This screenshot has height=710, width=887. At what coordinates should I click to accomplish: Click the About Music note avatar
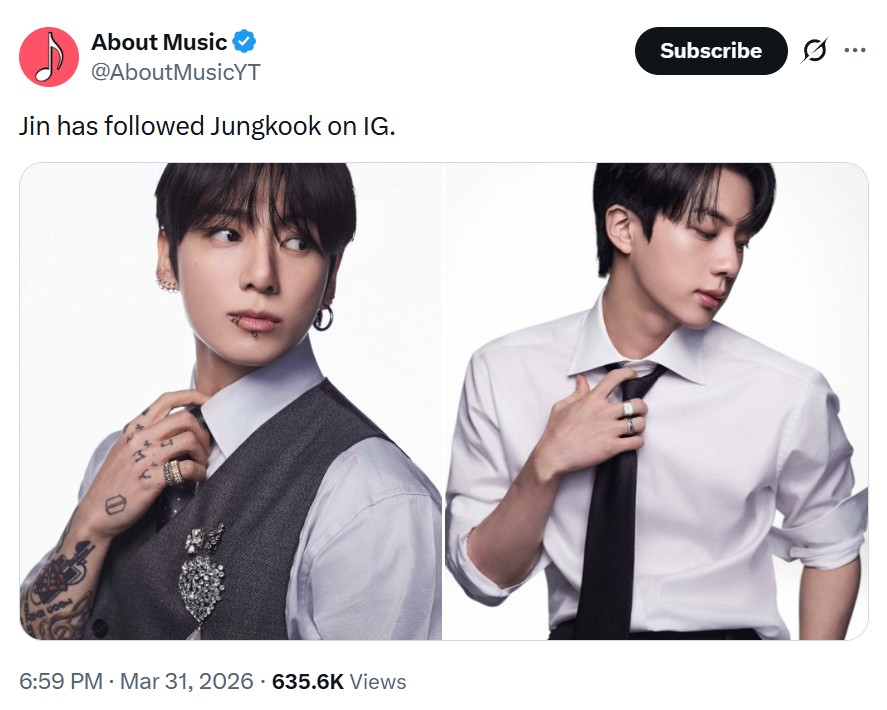pos(49,56)
